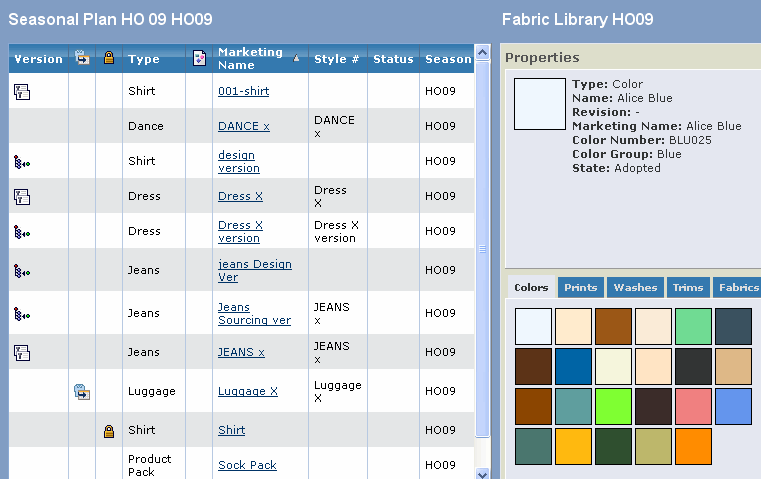Image resolution: width=761 pixels, height=479 pixels.
Task: Select the salmon pink color swatch
Action: 693,406
